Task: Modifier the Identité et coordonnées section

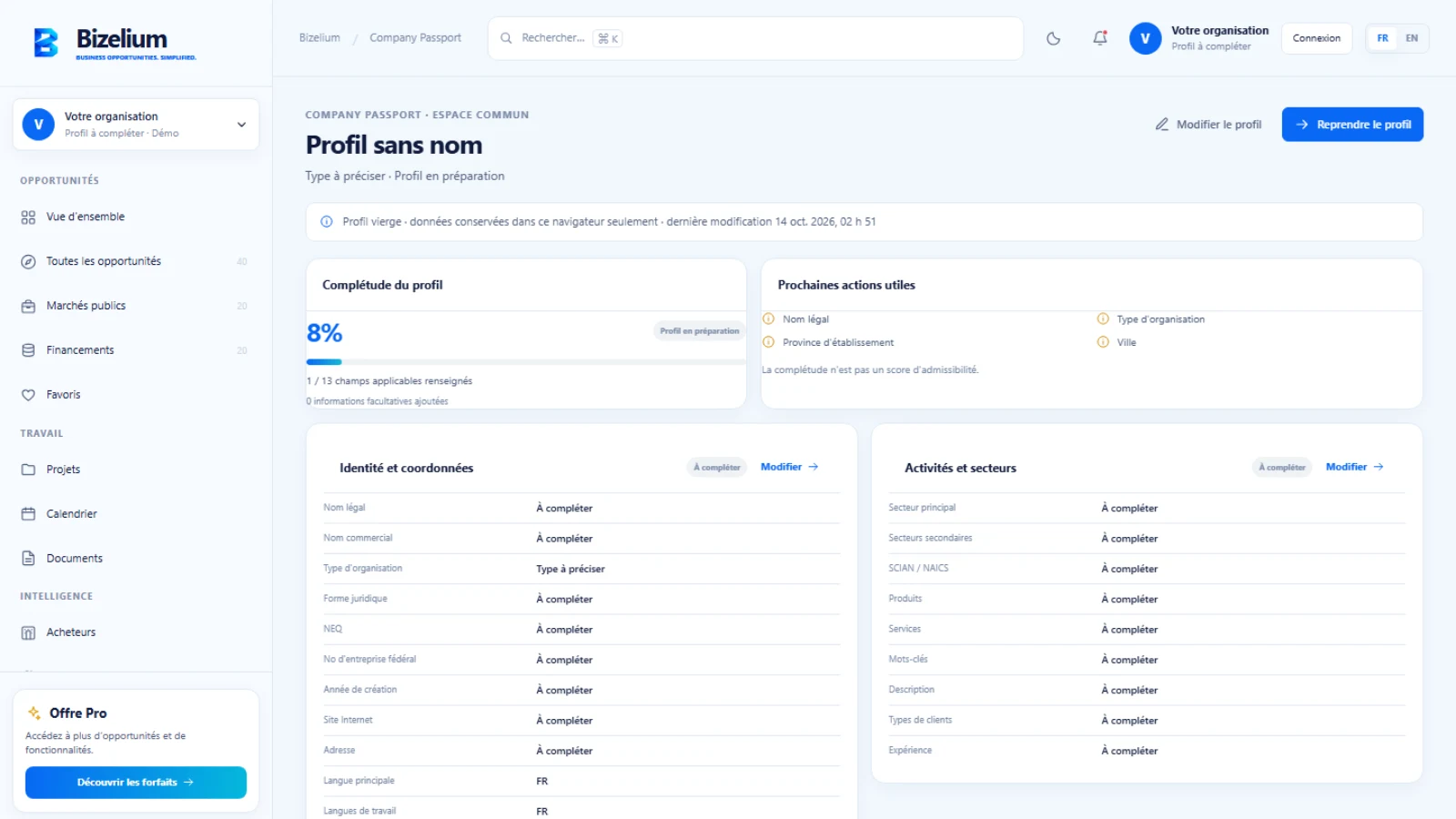Action: coord(789,467)
